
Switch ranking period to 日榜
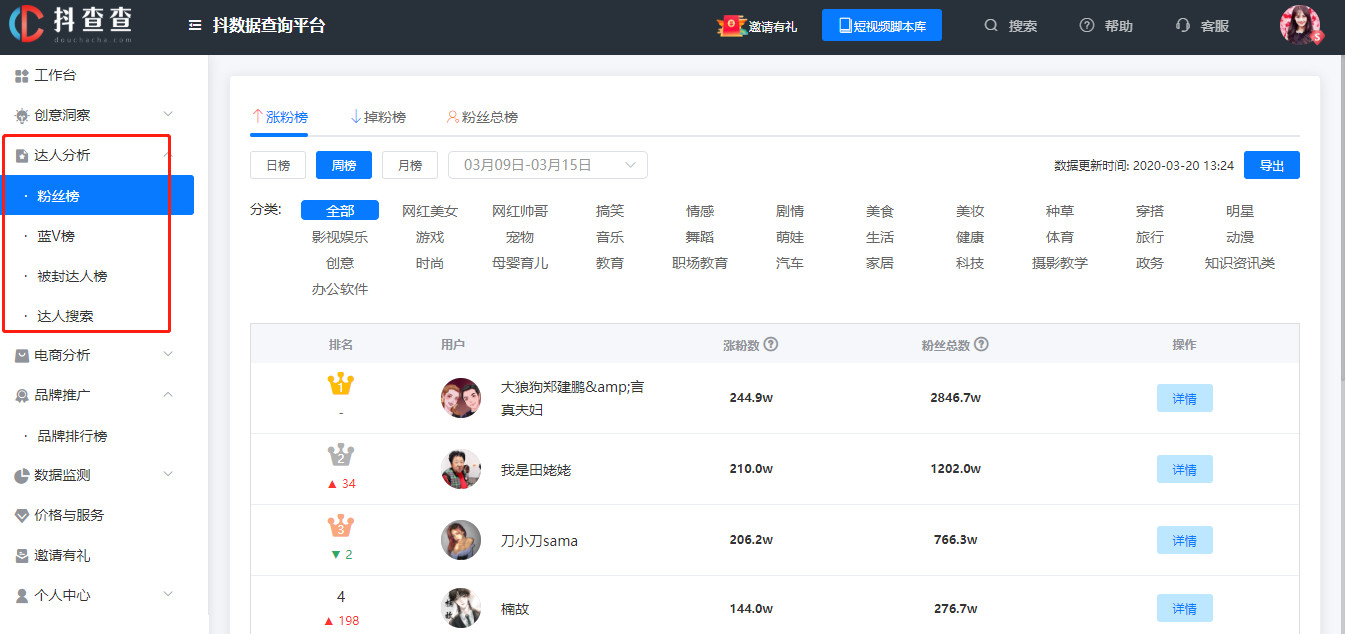point(277,164)
